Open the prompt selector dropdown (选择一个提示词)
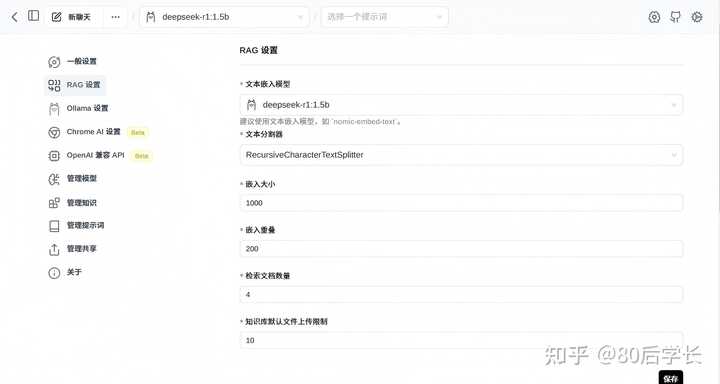 (385, 17)
